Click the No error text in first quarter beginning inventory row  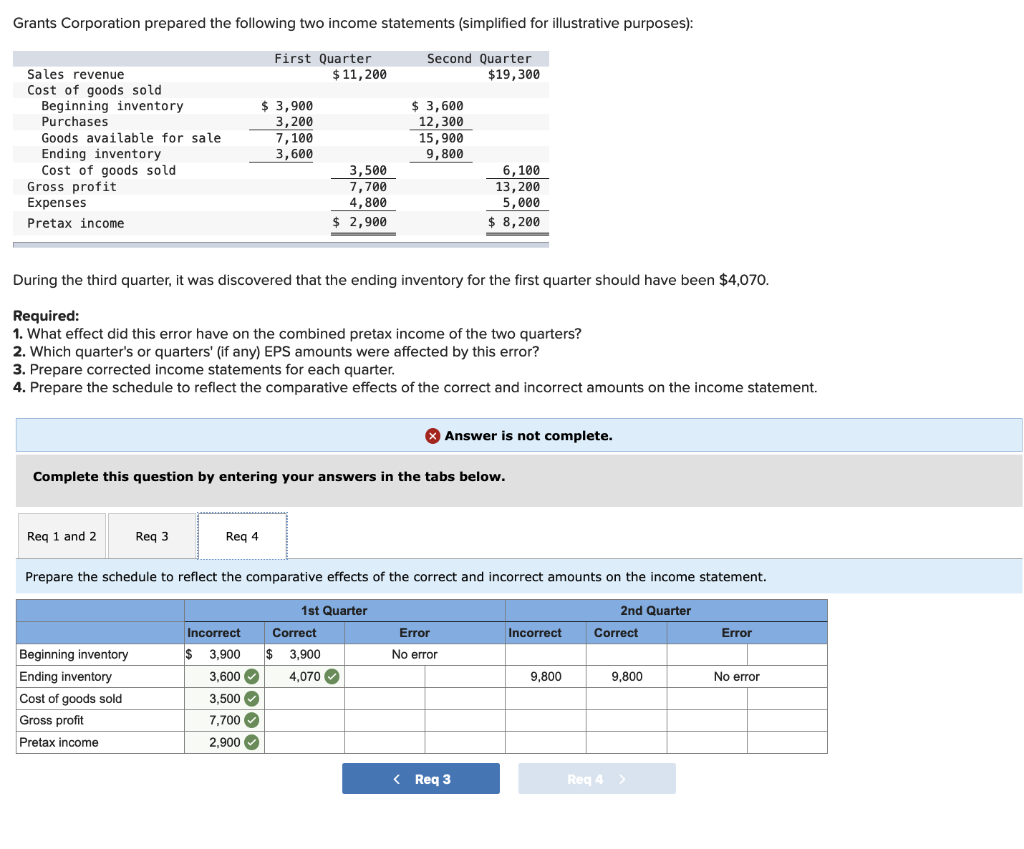414,654
